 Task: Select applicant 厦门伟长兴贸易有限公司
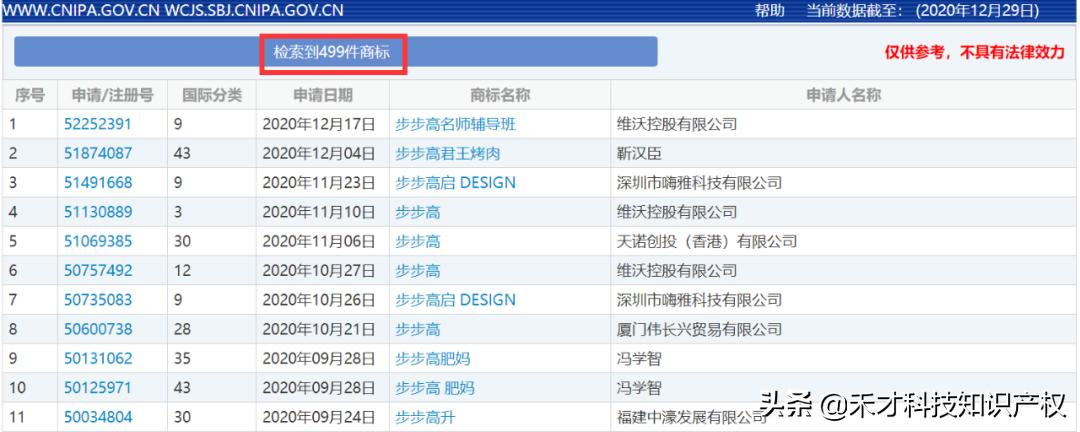pyautogui.click(x=699, y=329)
